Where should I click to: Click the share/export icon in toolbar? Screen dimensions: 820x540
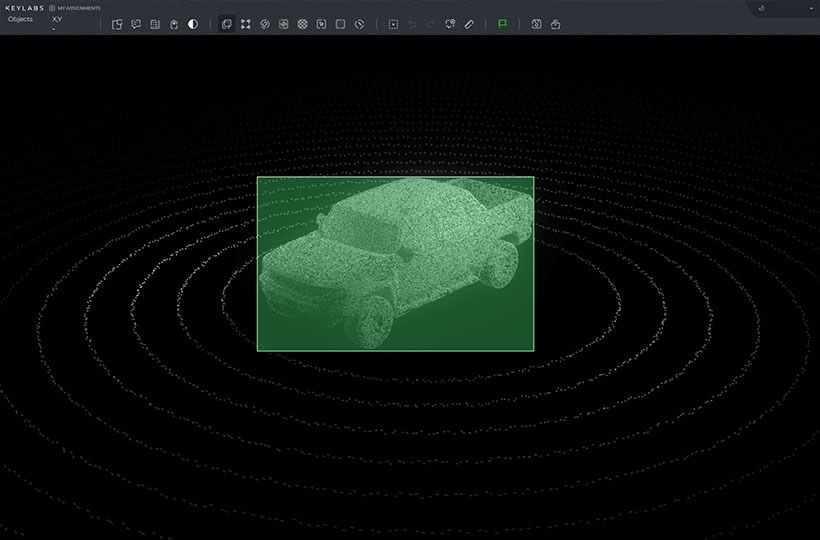click(x=556, y=24)
